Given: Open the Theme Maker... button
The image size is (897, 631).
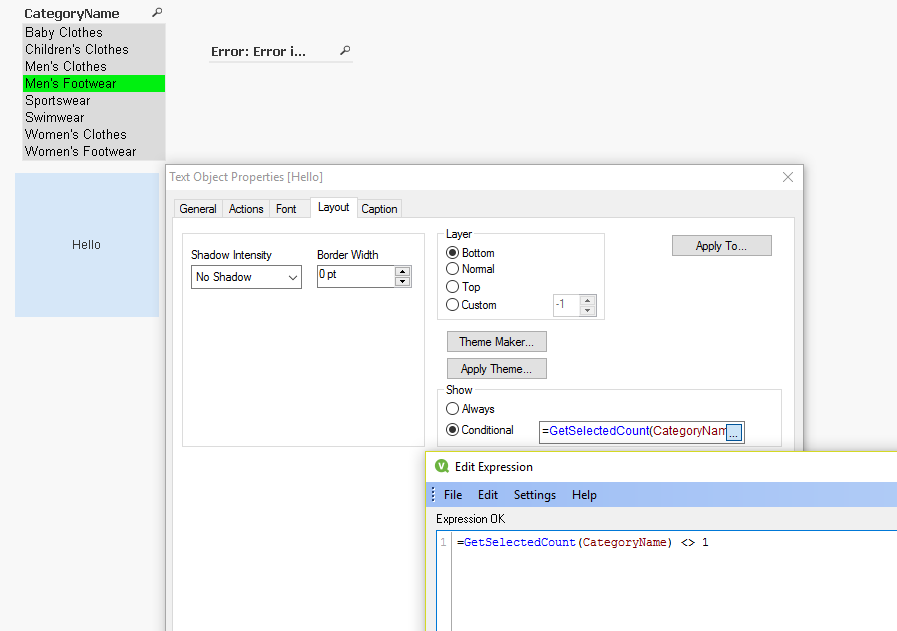Looking at the screenshot, I should [x=496, y=342].
